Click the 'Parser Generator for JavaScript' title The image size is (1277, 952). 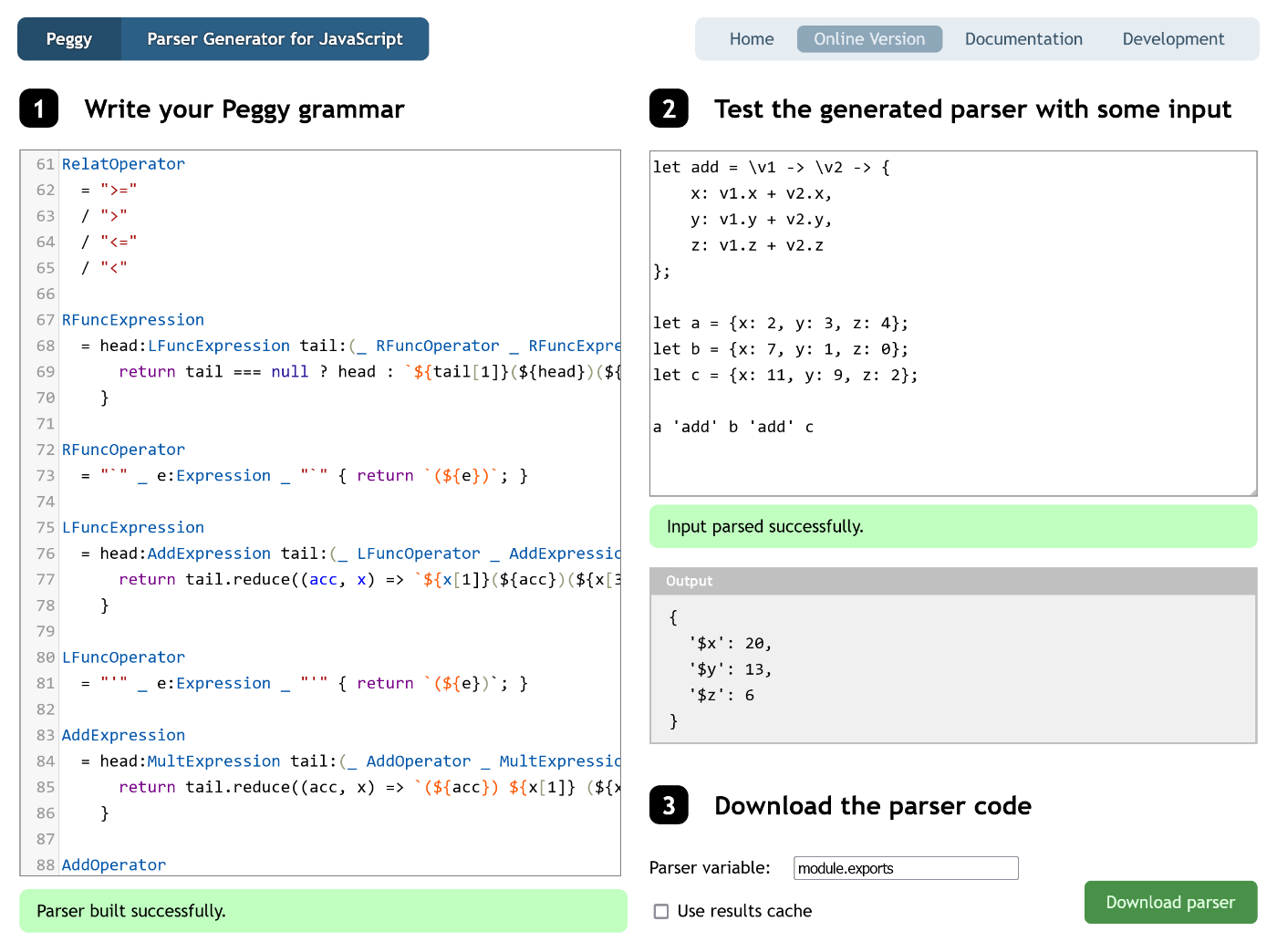pyautogui.click(x=275, y=39)
